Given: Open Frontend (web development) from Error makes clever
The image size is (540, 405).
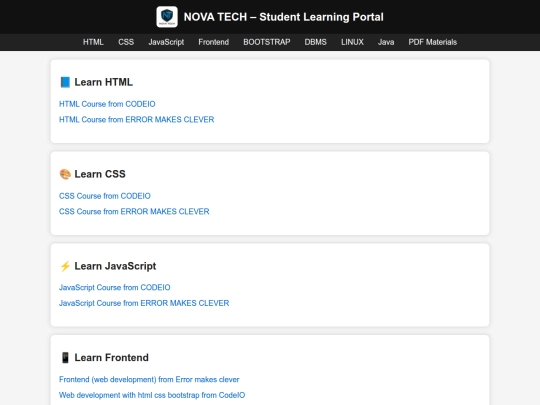Looking at the screenshot, I should point(149,380).
